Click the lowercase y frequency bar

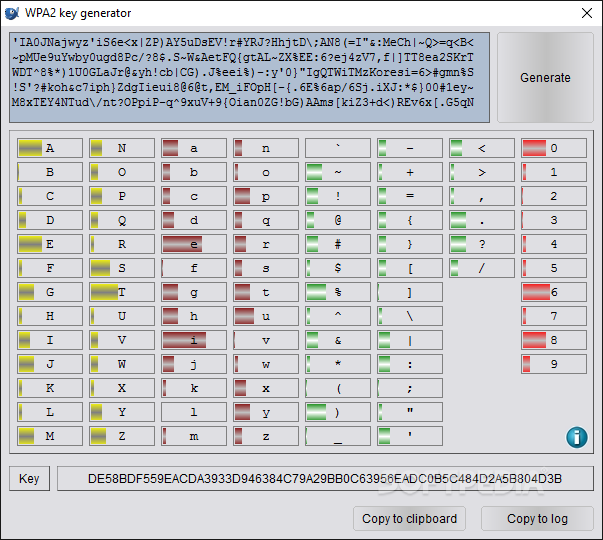pyautogui.click(x=266, y=412)
